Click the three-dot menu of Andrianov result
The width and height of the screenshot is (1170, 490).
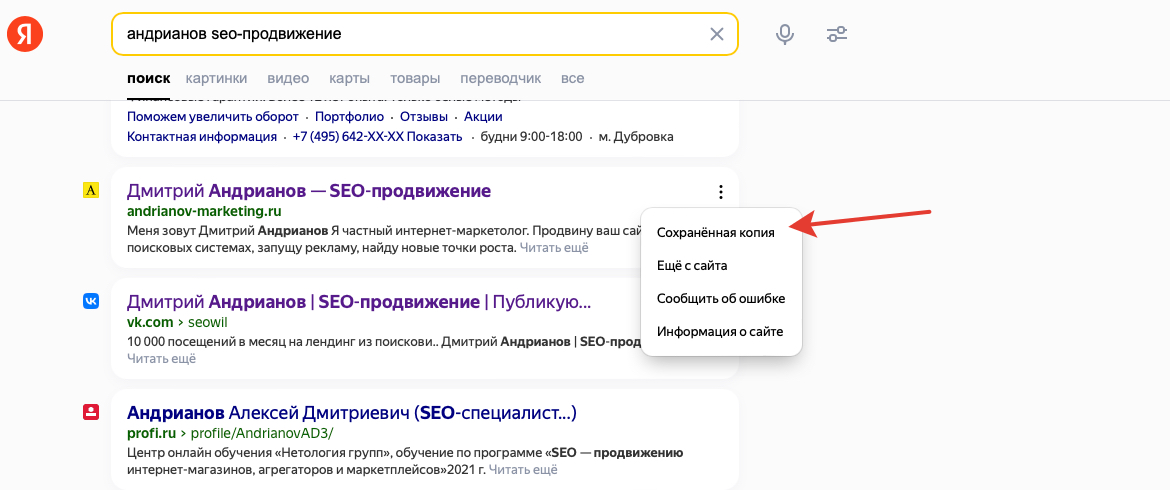[x=720, y=192]
